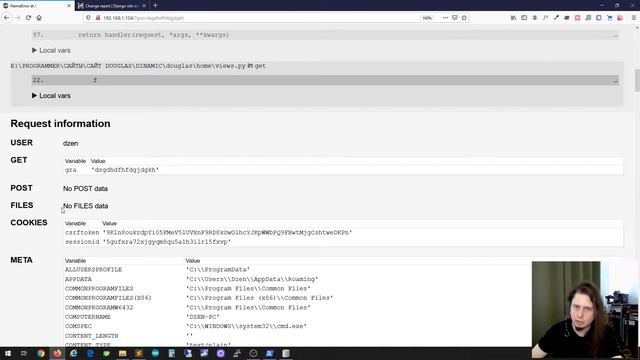Viewport: 640px width, 360px height.
Task: Click the GET value 'dsgdhdfhfdgjdgkh'
Action: (x=125, y=170)
